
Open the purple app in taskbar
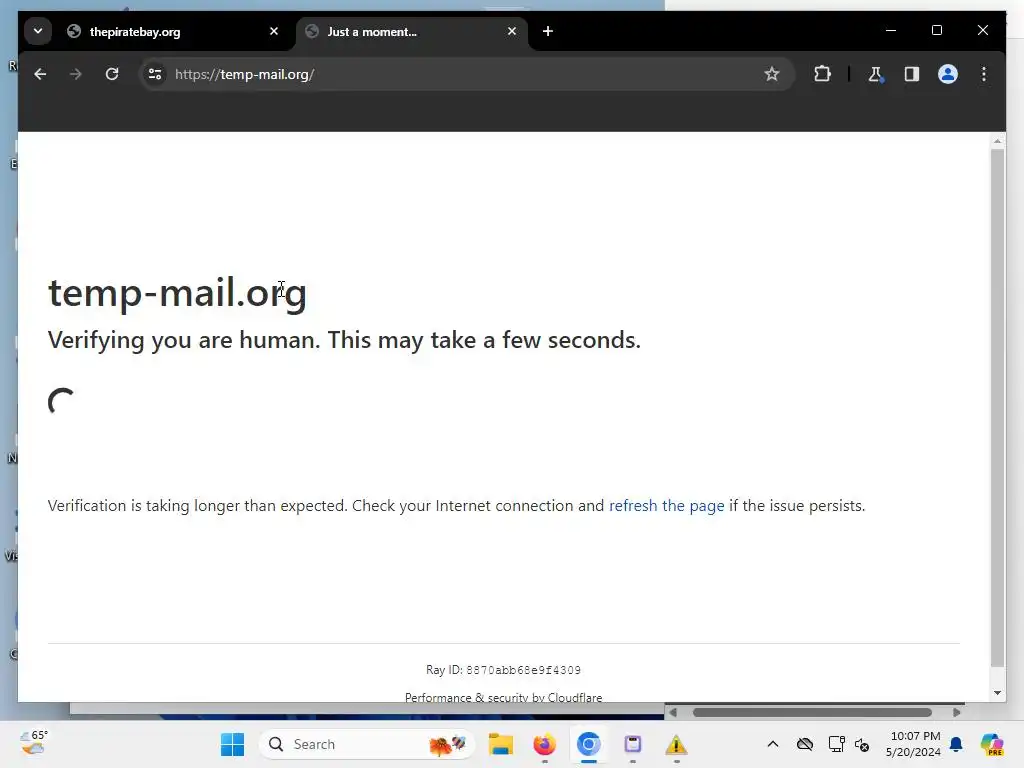coord(632,744)
